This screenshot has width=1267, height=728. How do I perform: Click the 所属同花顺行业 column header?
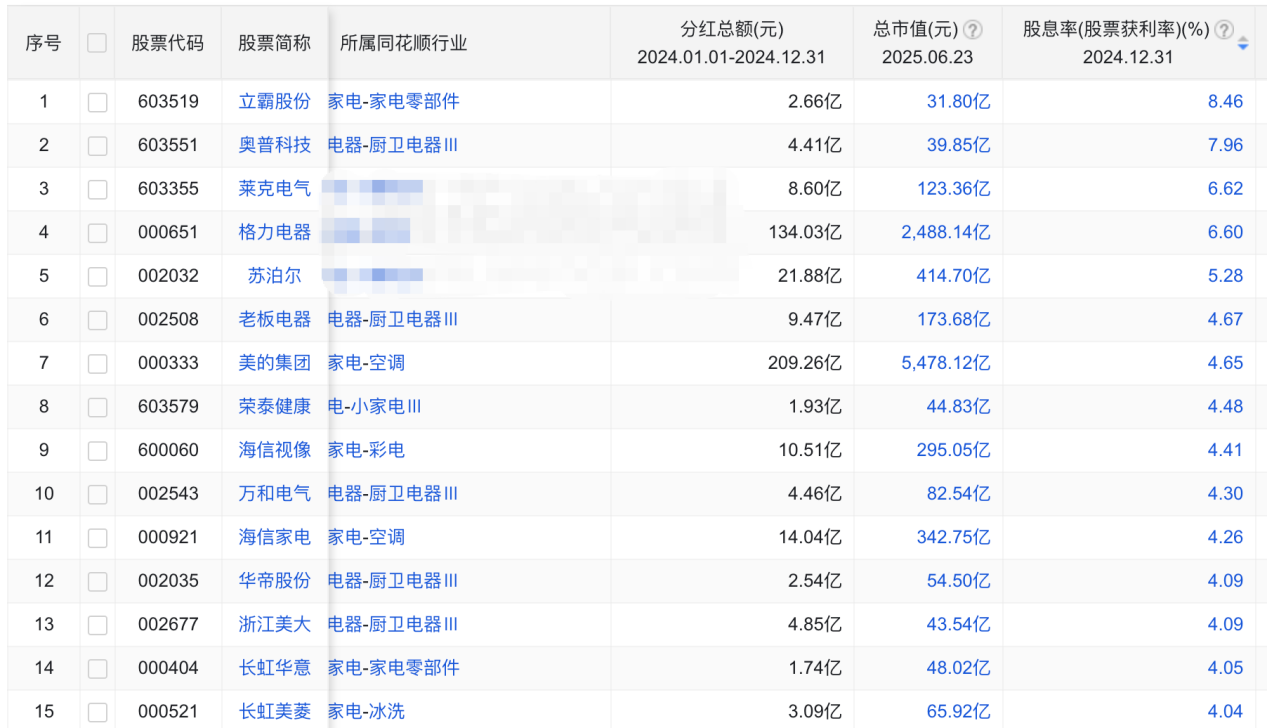point(404,43)
